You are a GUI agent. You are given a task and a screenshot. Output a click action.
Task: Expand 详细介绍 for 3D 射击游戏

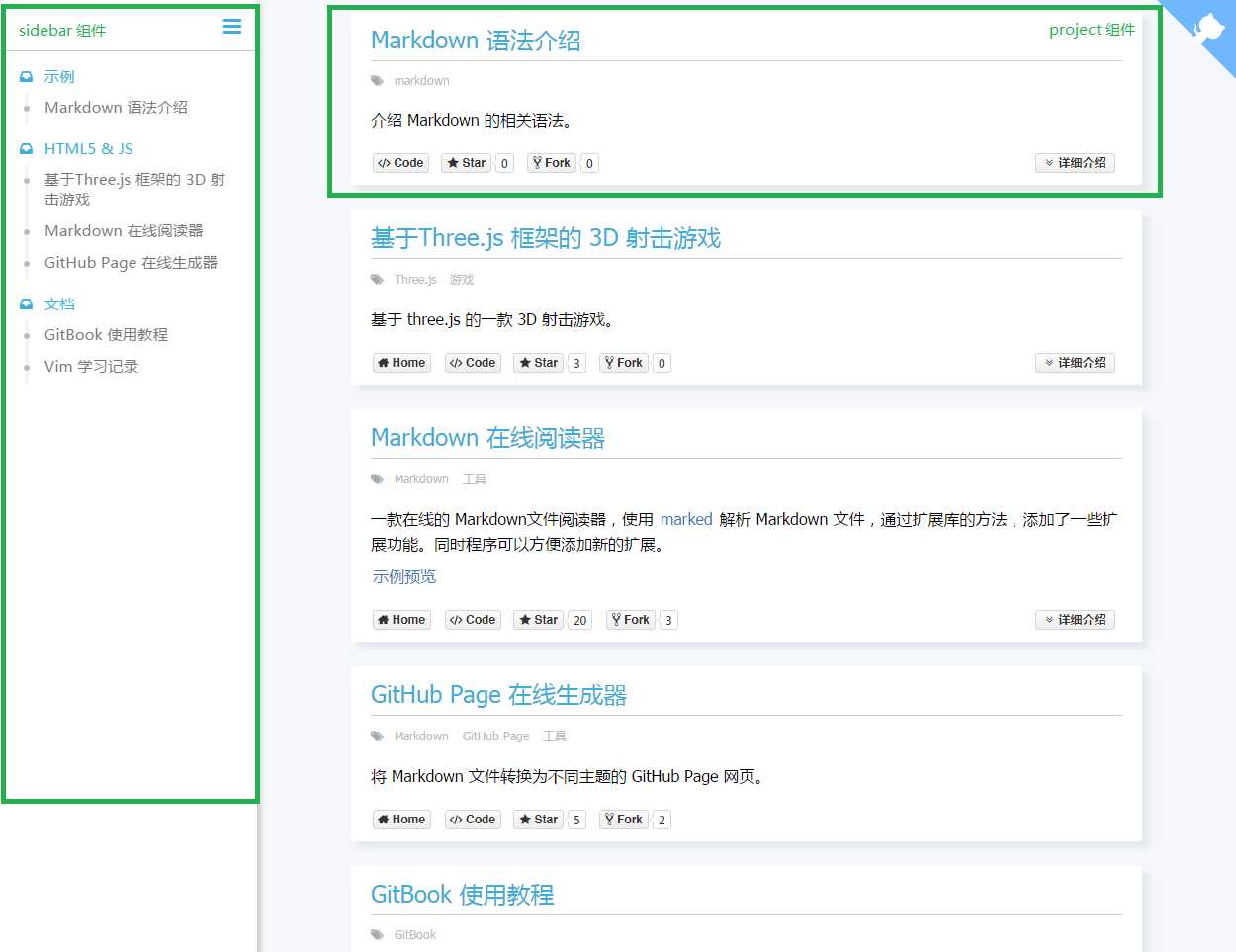tap(1075, 363)
